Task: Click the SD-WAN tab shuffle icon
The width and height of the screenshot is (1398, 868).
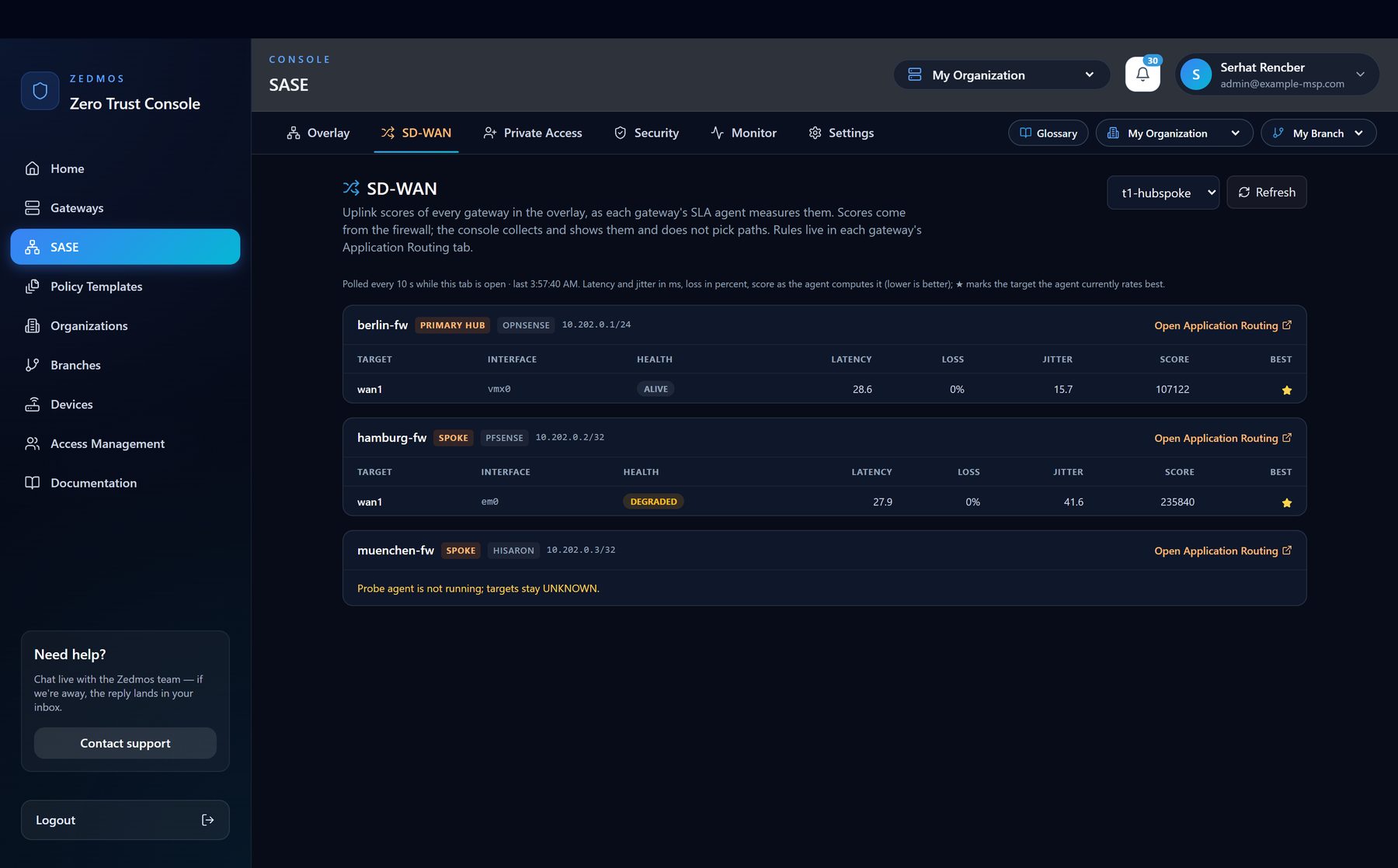Action: tap(388, 133)
